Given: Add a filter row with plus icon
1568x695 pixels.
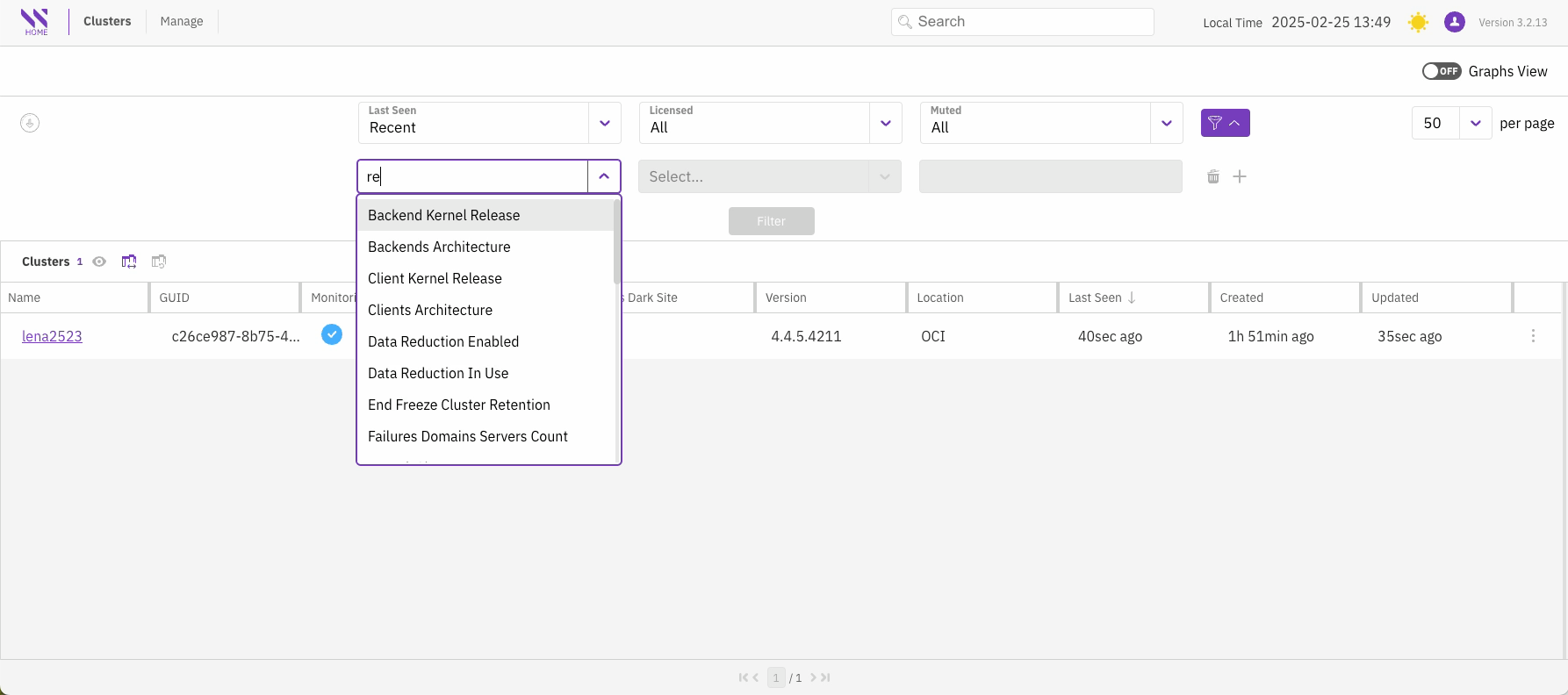Looking at the screenshot, I should (1239, 177).
